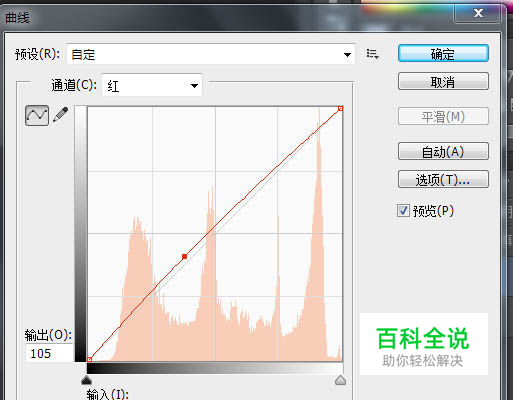Image resolution: width=513 pixels, height=400 pixels.
Task: Click the 输出(O) value field
Action: click(x=49, y=353)
